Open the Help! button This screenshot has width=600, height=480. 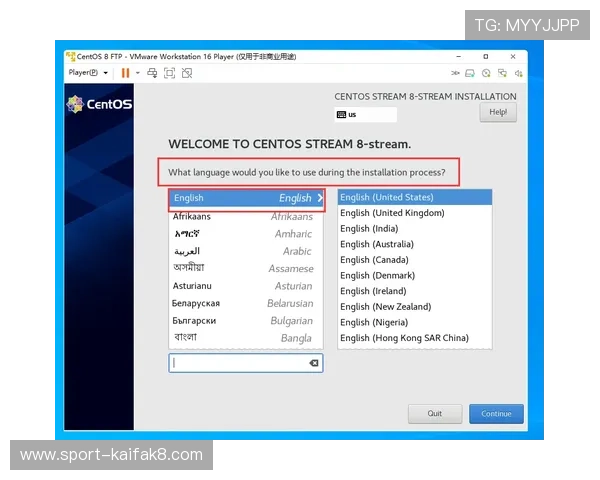click(497, 113)
